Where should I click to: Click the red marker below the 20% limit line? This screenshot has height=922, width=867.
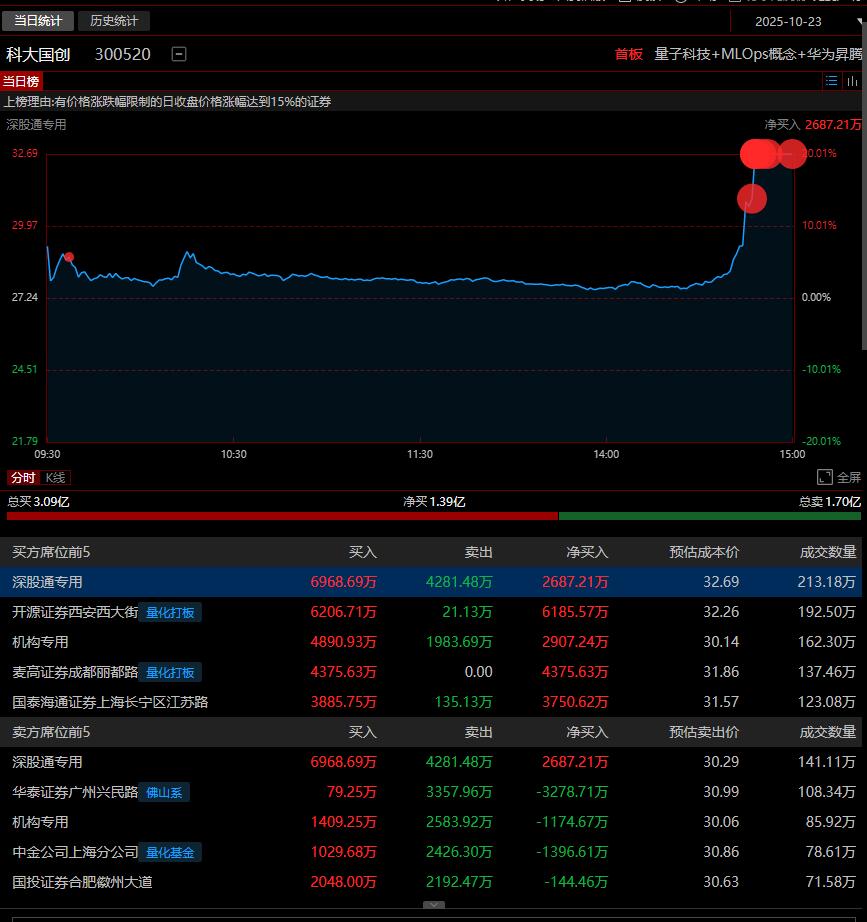tap(752, 199)
